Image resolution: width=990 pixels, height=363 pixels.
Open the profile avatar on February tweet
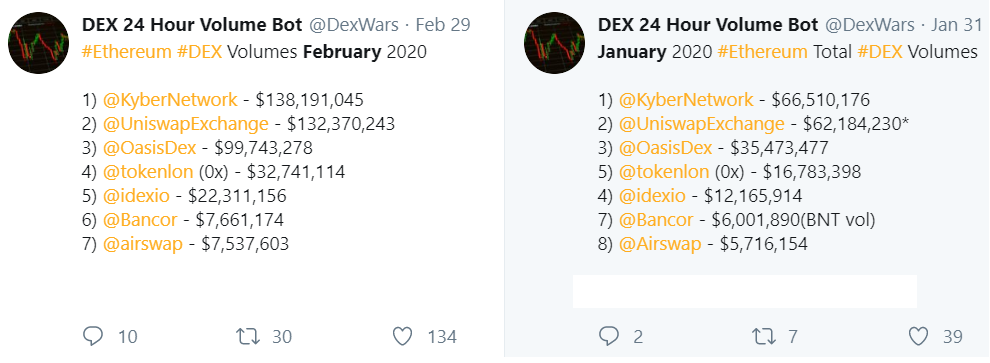39,43
